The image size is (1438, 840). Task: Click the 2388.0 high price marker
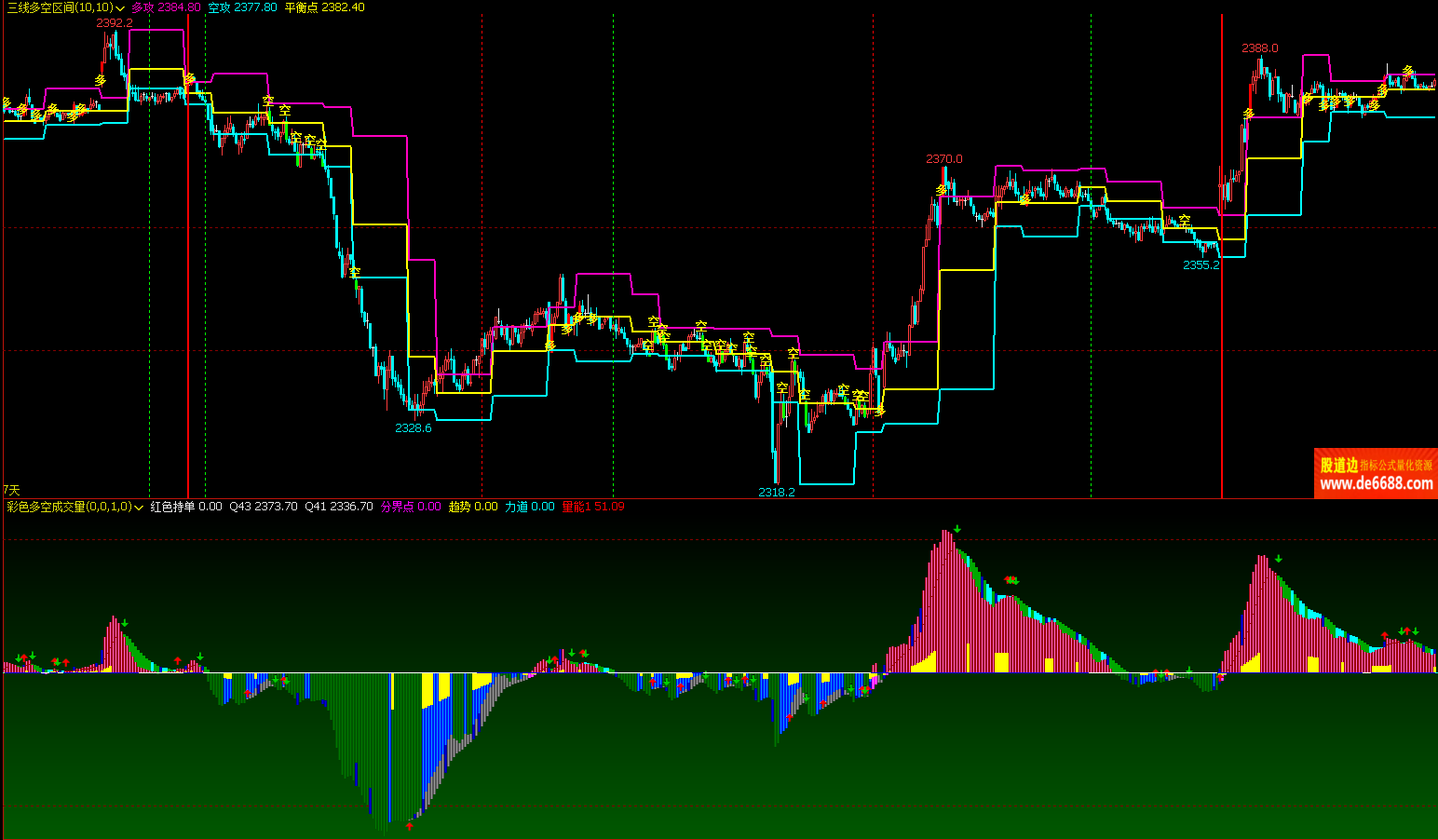(x=1260, y=48)
